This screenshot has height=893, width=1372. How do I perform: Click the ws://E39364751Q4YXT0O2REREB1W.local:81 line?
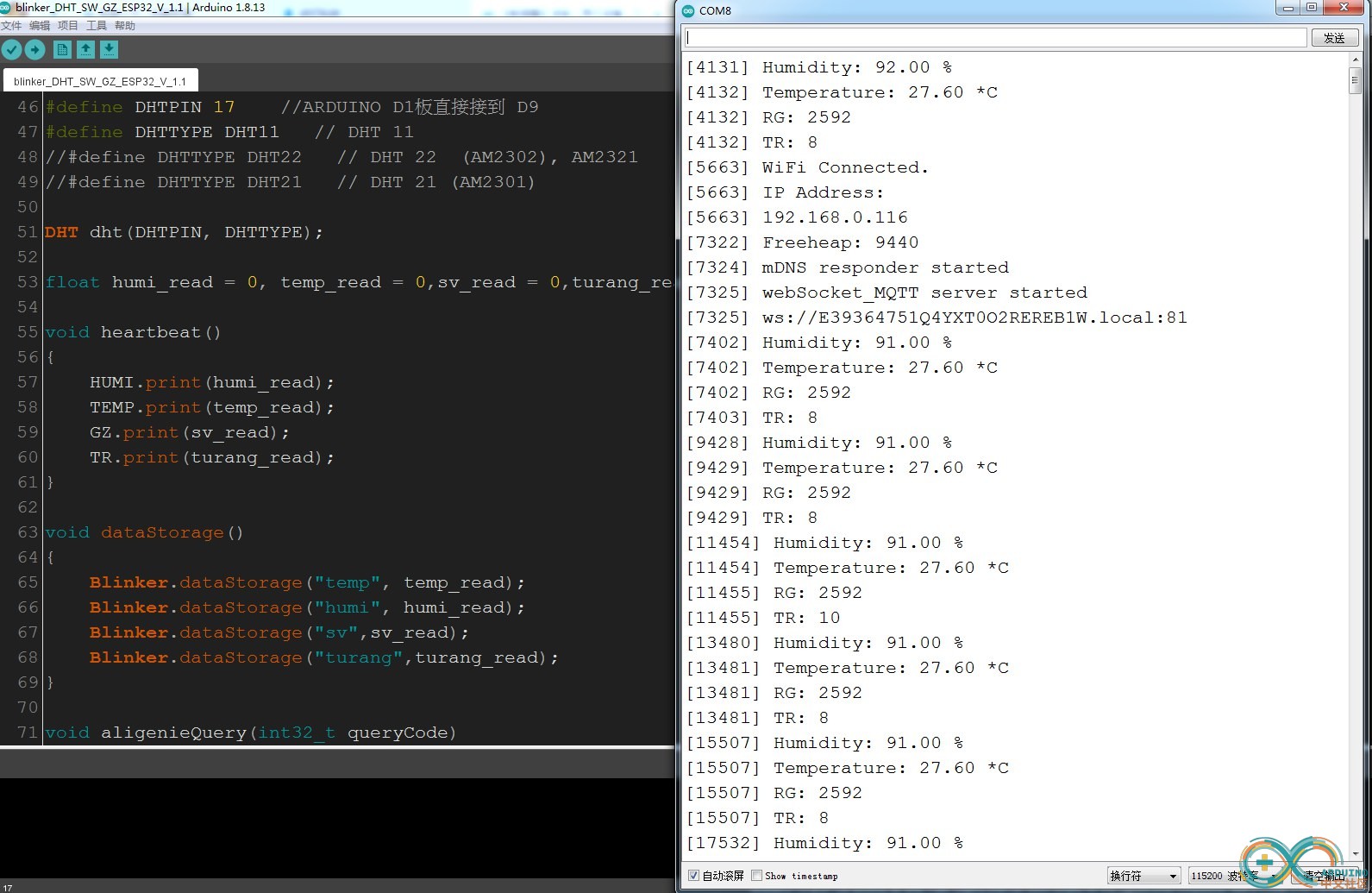click(x=937, y=318)
